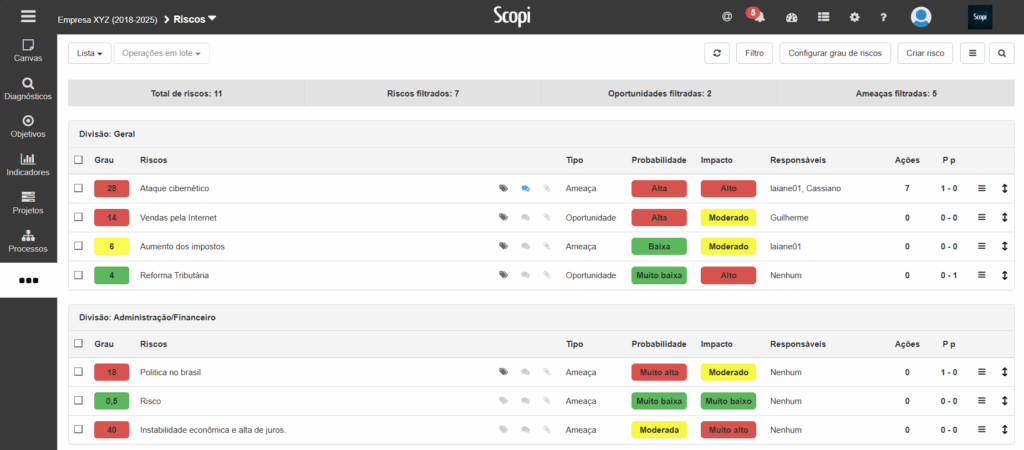Open row menu for Instabilidade econômica
The height and width of the screenshot is (450, 1024).
pyautogui.click(x=981, y=430)
